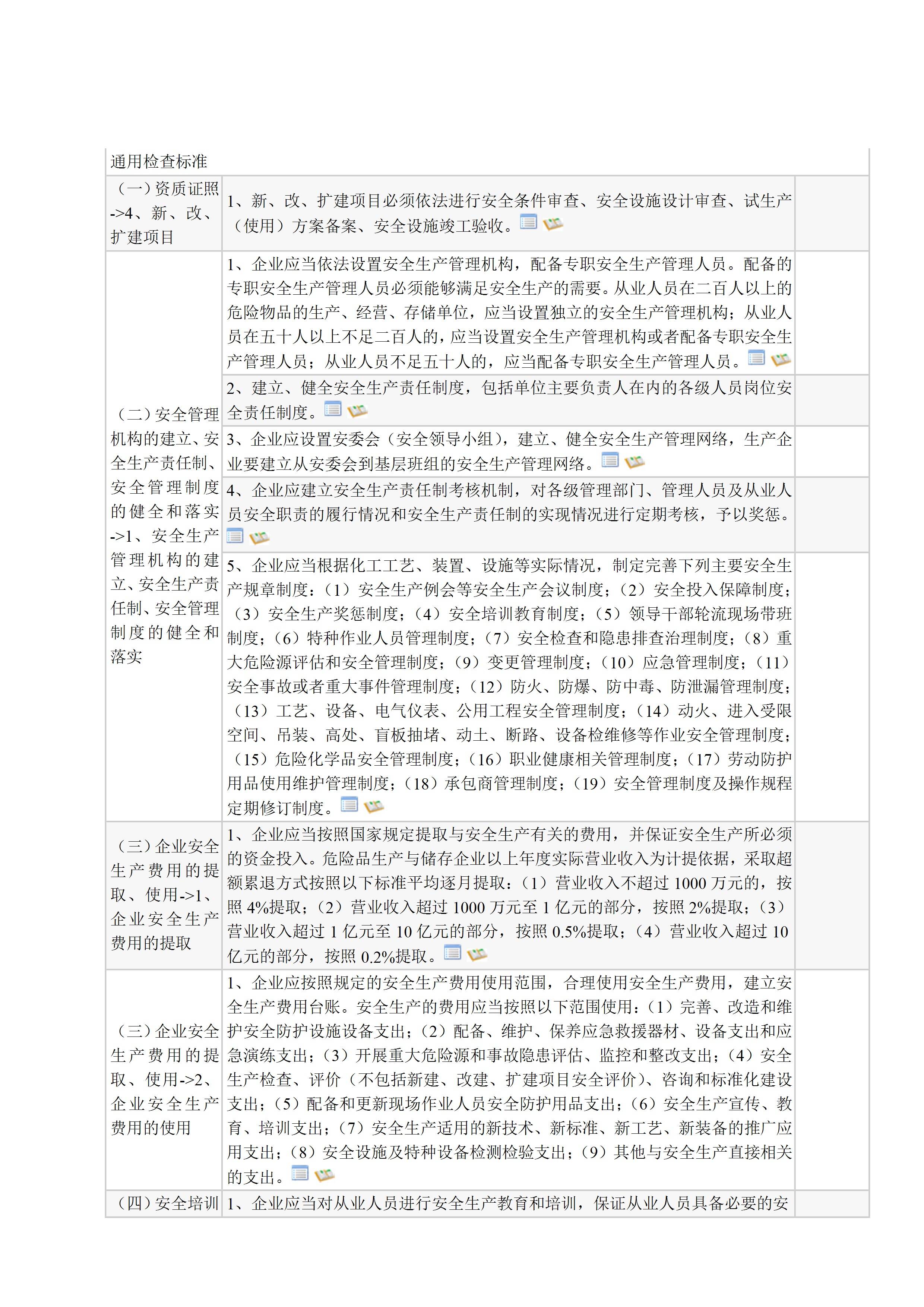Open list icon after 定期修订制度
The image size is (924, 1307).
coord(349,804)
